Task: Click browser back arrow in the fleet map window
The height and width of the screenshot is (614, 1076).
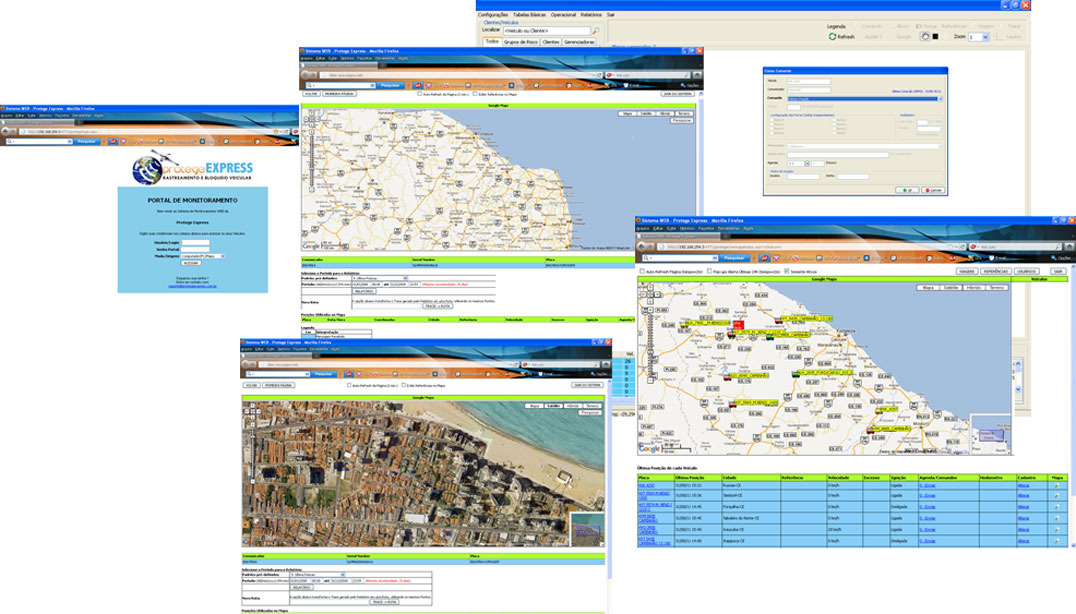Action: pos(643,246)
